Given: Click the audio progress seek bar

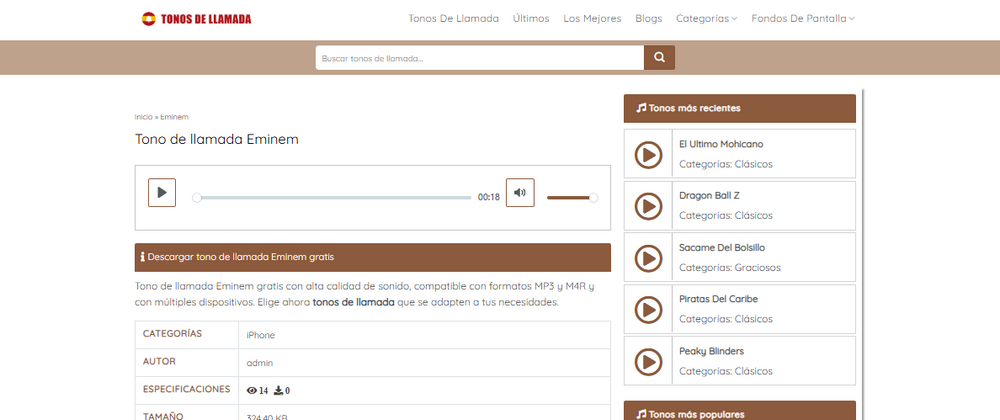Looking at the screenshot, I should [334, 198].
